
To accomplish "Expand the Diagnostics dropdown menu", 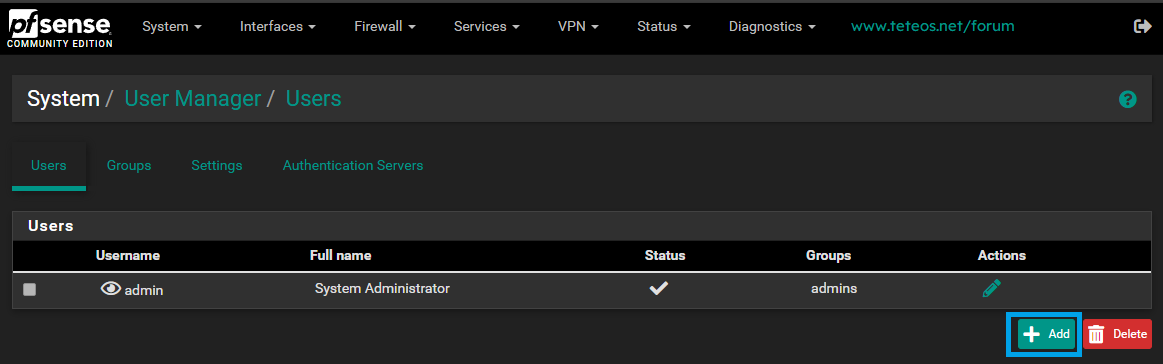I will (x=772, y=27).
